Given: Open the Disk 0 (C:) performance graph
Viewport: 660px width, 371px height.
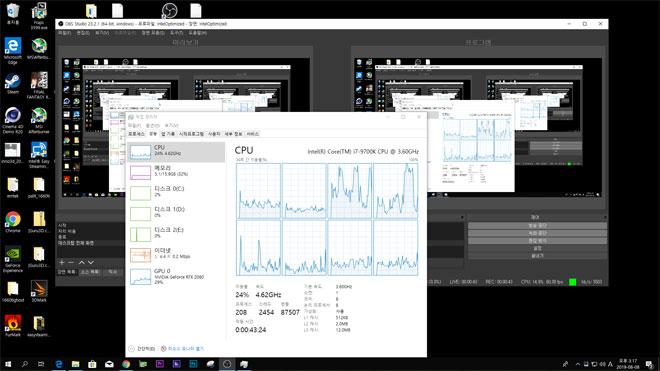Looking at the screenshot, I should click(x=176, y=193).
